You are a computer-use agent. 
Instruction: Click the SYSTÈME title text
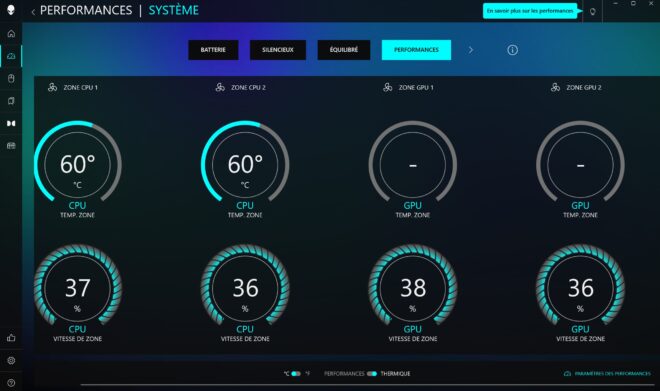pyautogui.click(x=173, y=11)
